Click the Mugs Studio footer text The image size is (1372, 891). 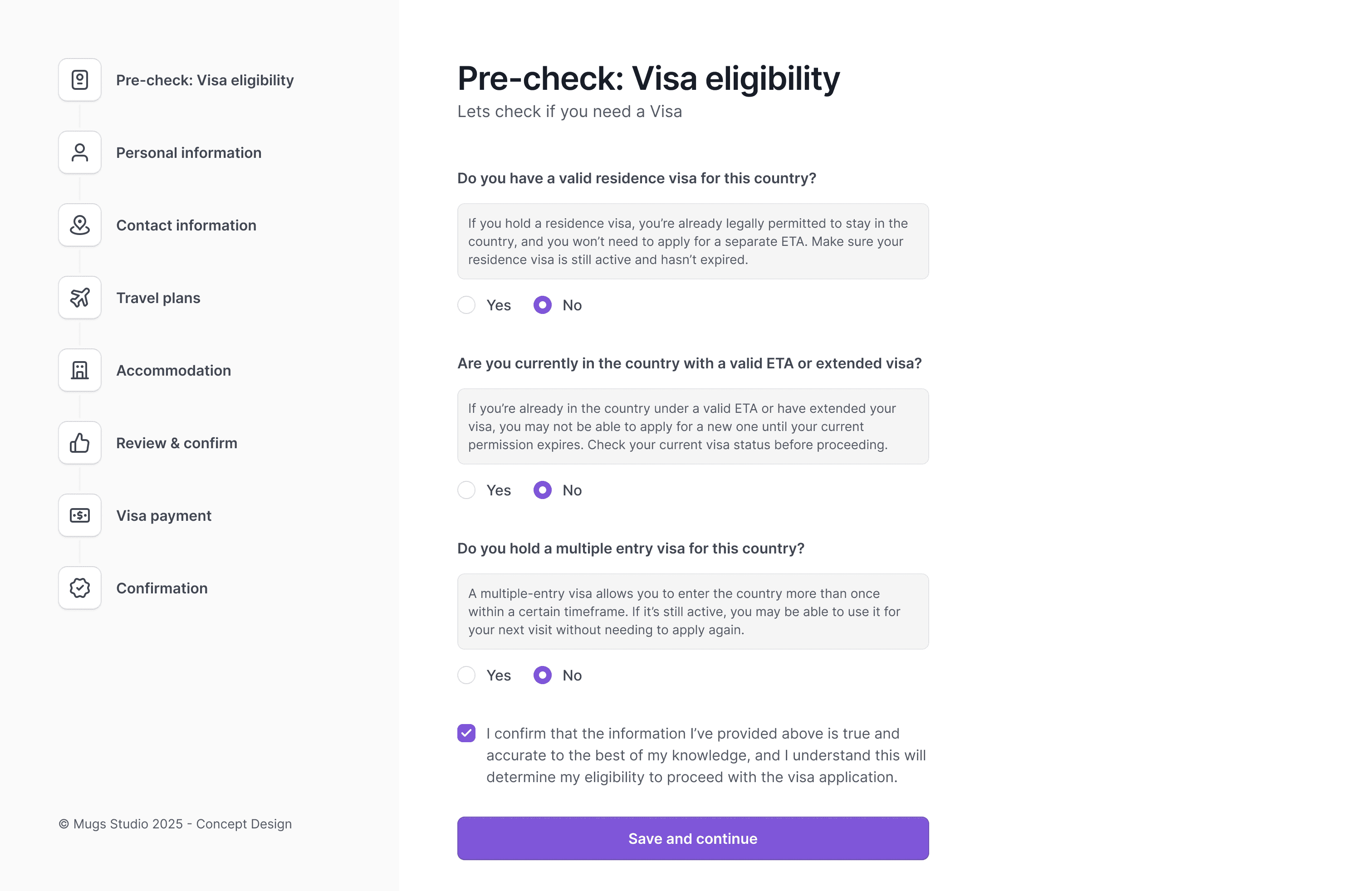pos(175,823)
